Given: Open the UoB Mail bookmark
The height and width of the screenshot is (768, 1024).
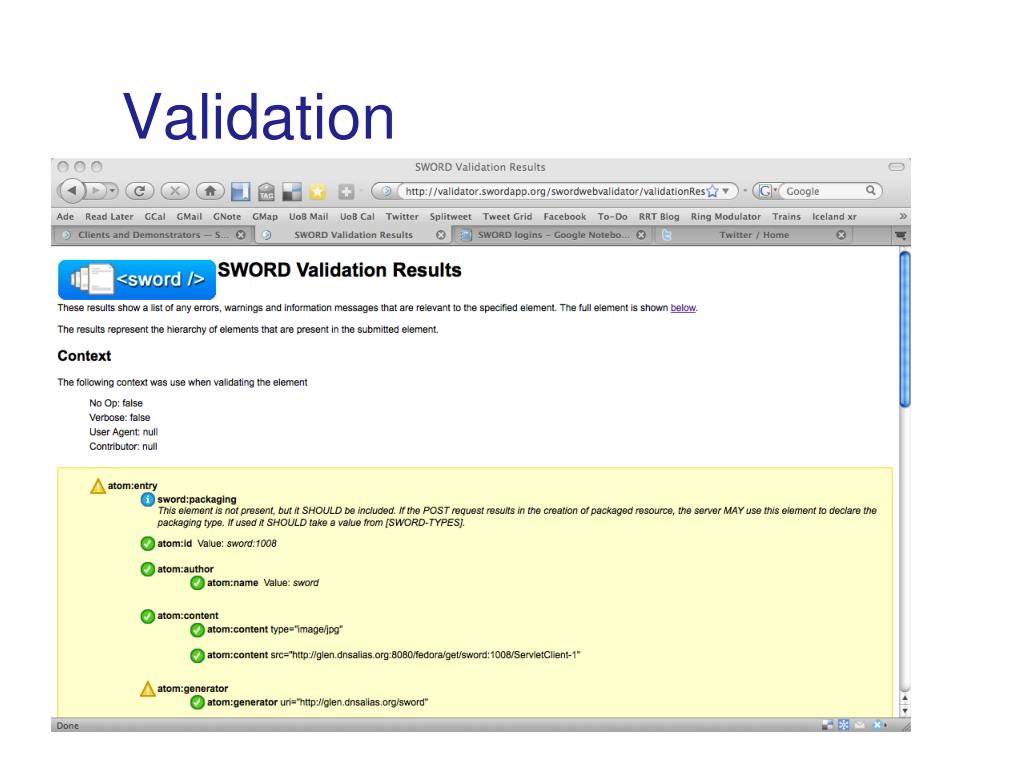Looking at the screenshot, I should point(308,216).
